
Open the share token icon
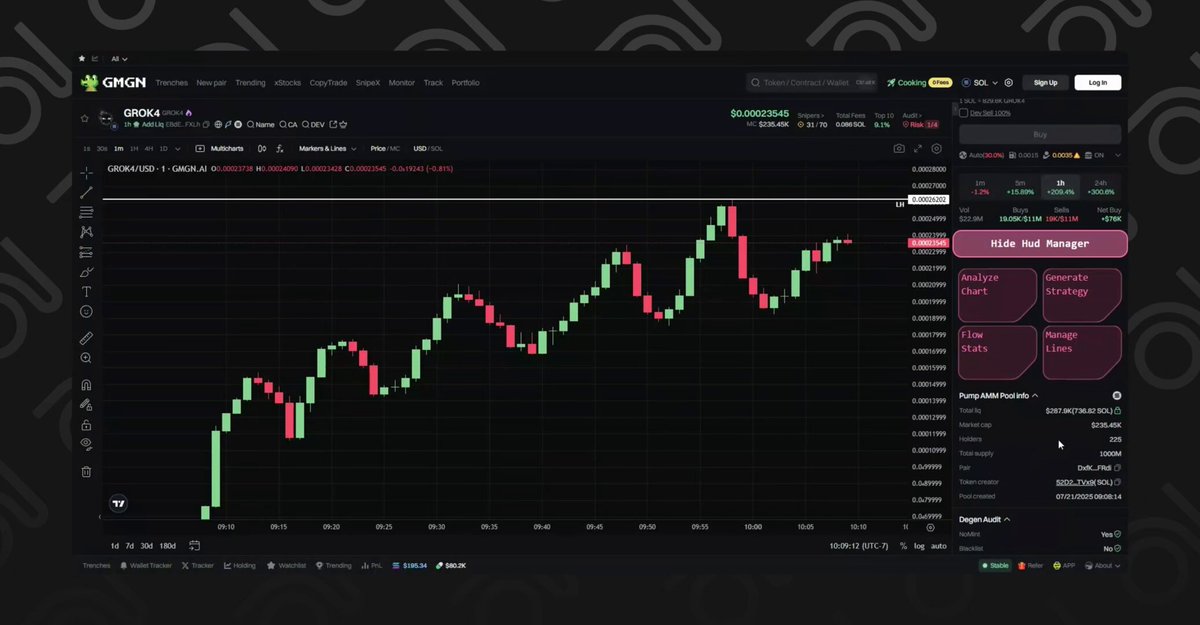pyautogui.click(x=333, y=124)
